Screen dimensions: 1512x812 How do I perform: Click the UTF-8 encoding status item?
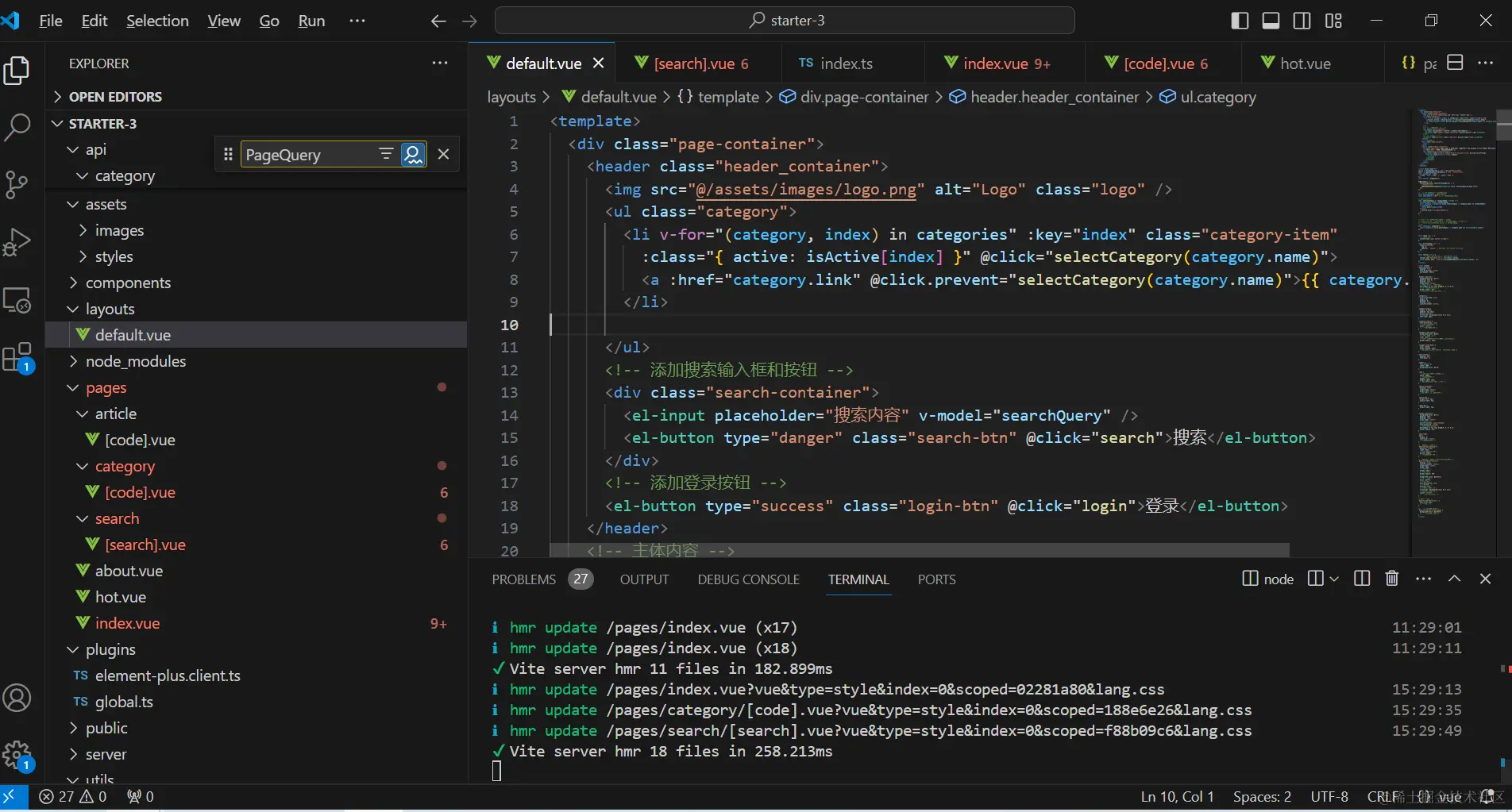click(x=1329, y=796)
